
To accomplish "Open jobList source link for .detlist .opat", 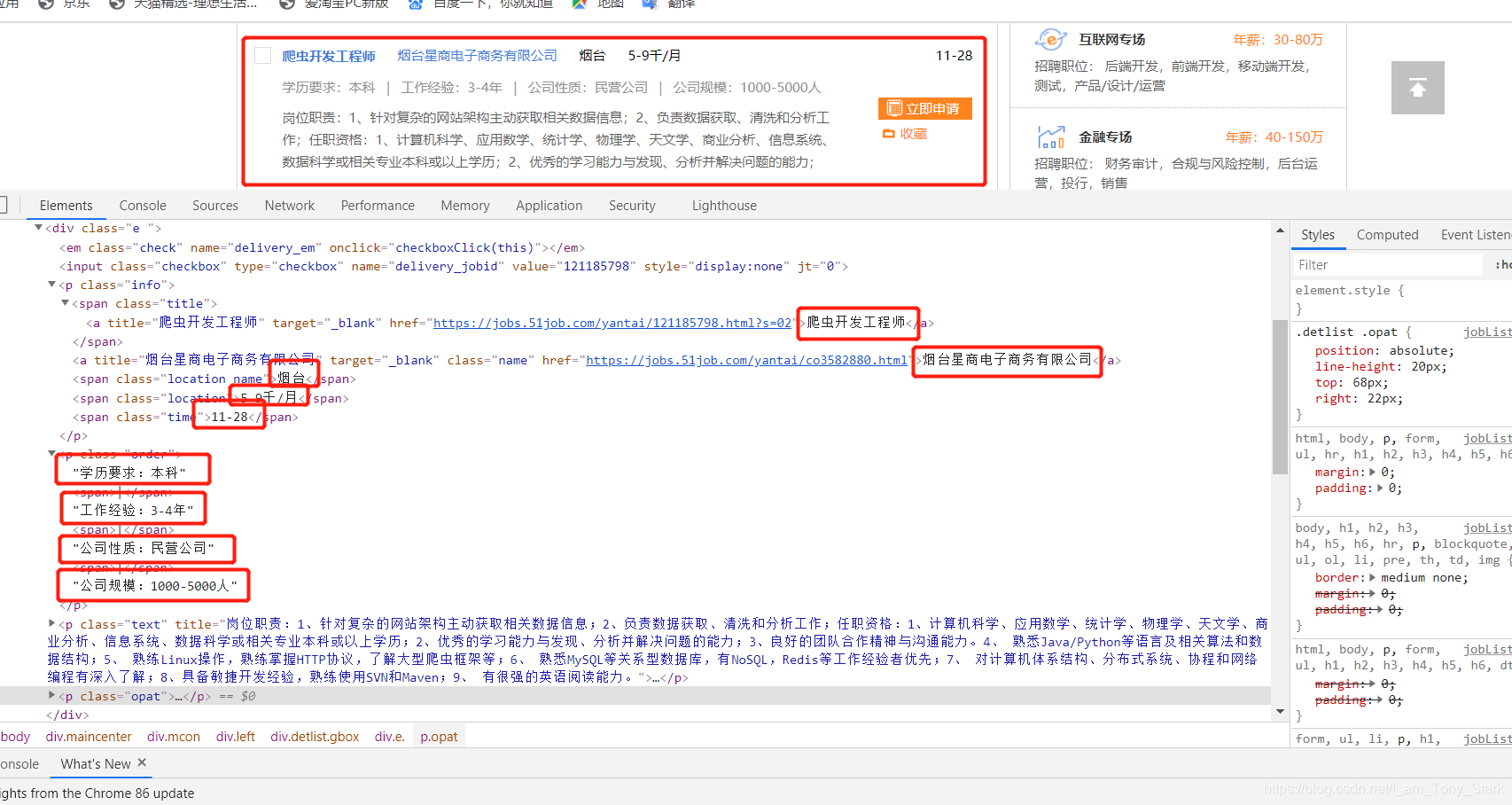I will coord(1487,332).
